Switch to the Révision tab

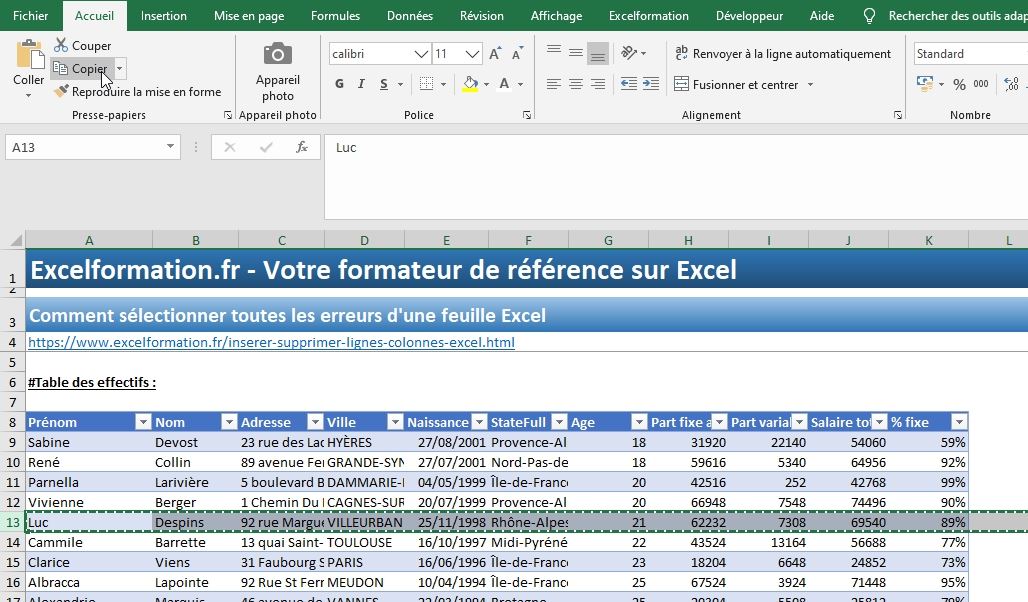[x=482, y=16]
